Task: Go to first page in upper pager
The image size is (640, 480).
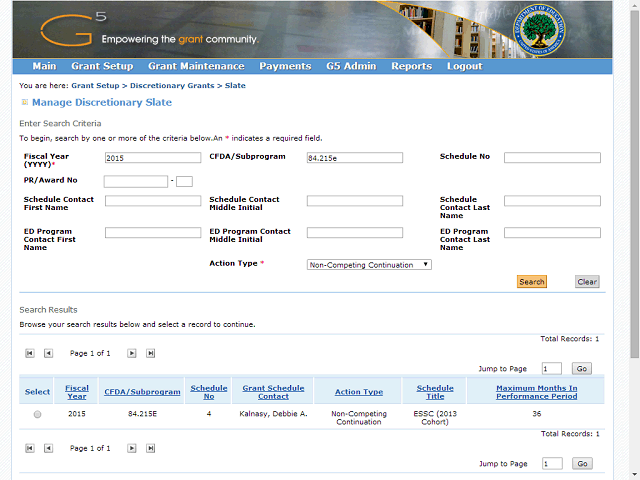Action: [30, 353]
